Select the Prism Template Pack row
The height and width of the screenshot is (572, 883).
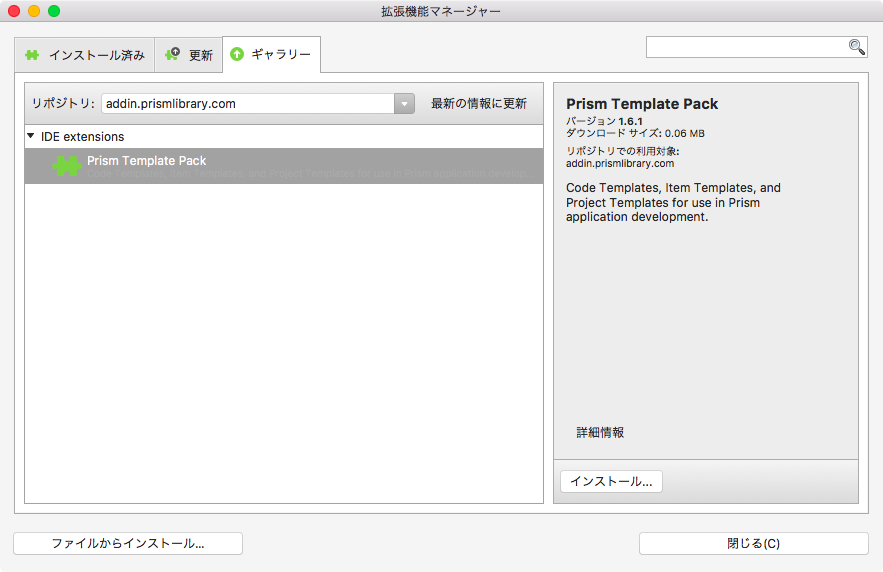(284, 166)
